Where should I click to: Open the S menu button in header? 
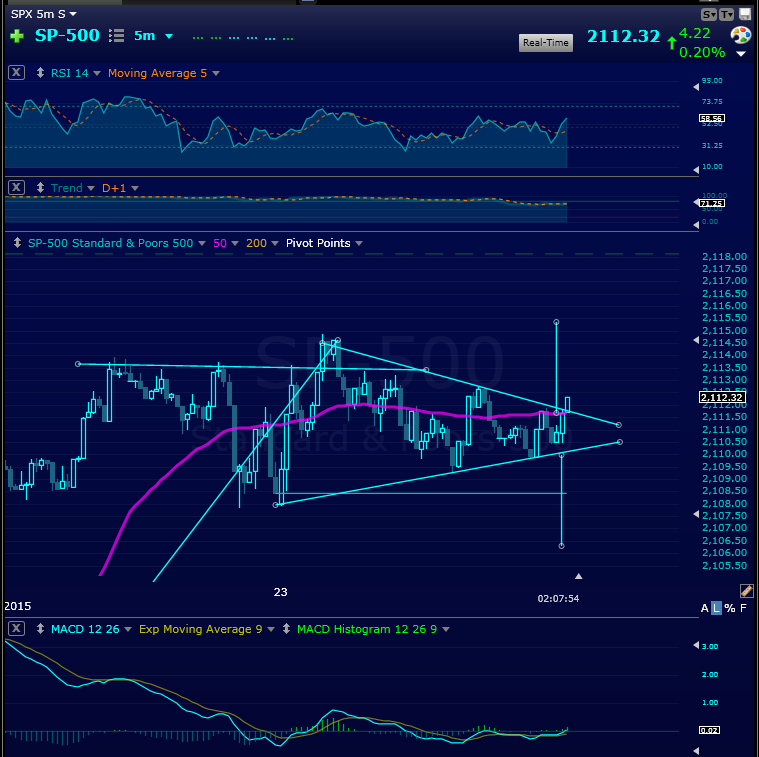click(709, 15)
